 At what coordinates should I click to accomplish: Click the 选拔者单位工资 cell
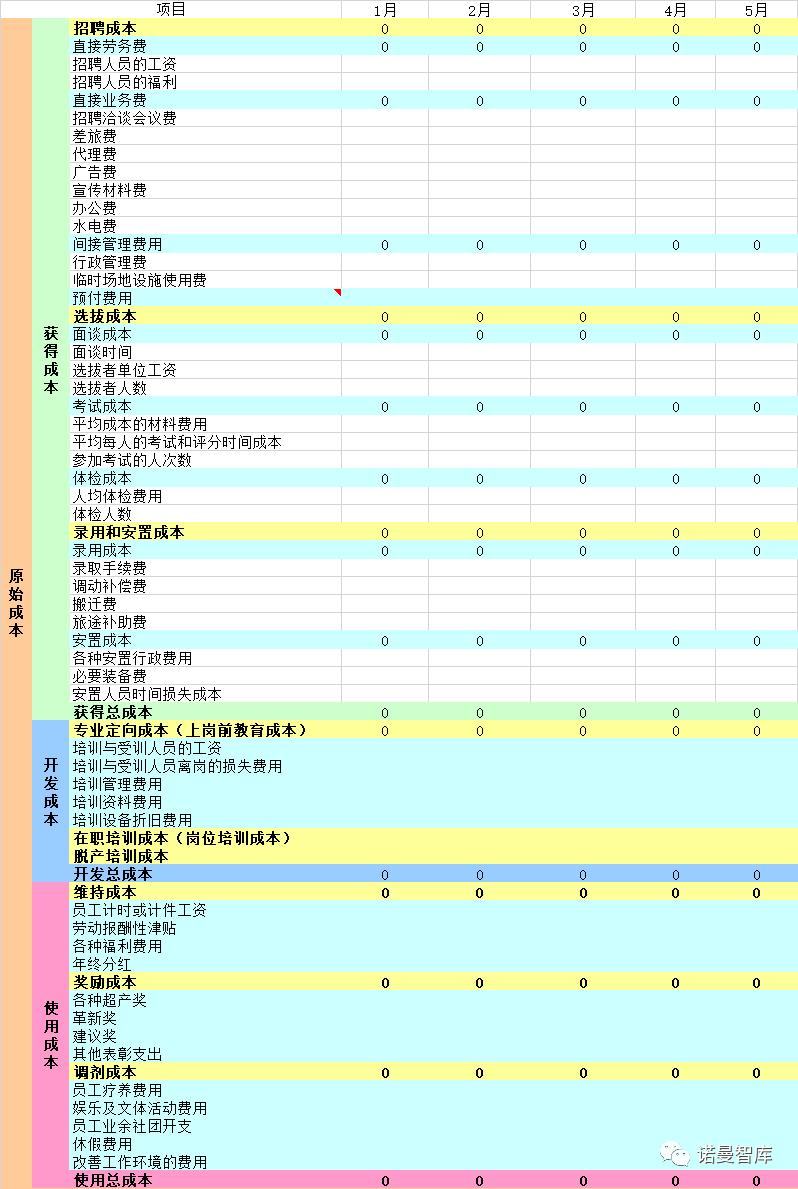(x=206, y=370)
